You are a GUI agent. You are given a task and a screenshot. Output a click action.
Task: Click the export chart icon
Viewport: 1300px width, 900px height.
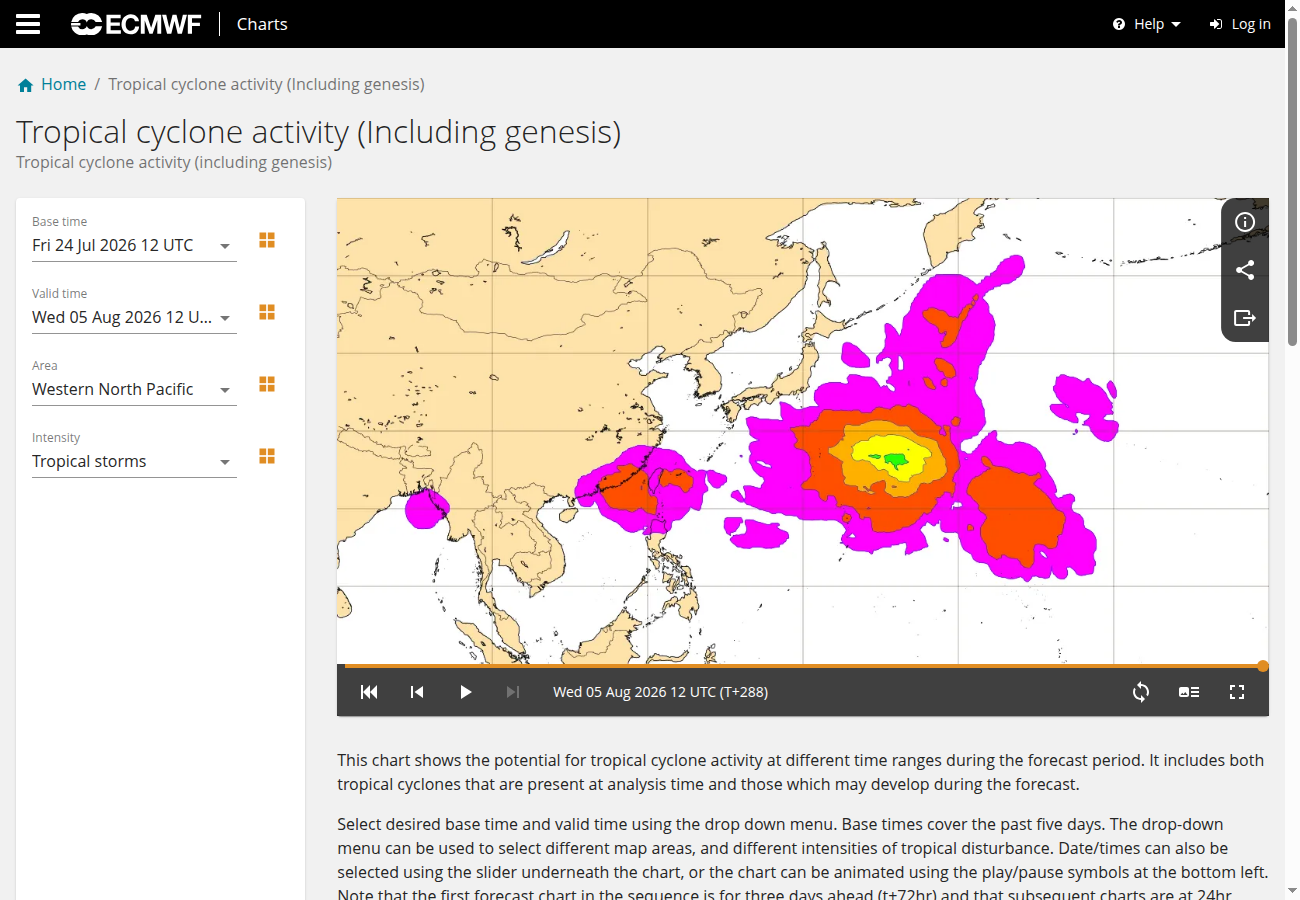click(x=1245, y=318)
